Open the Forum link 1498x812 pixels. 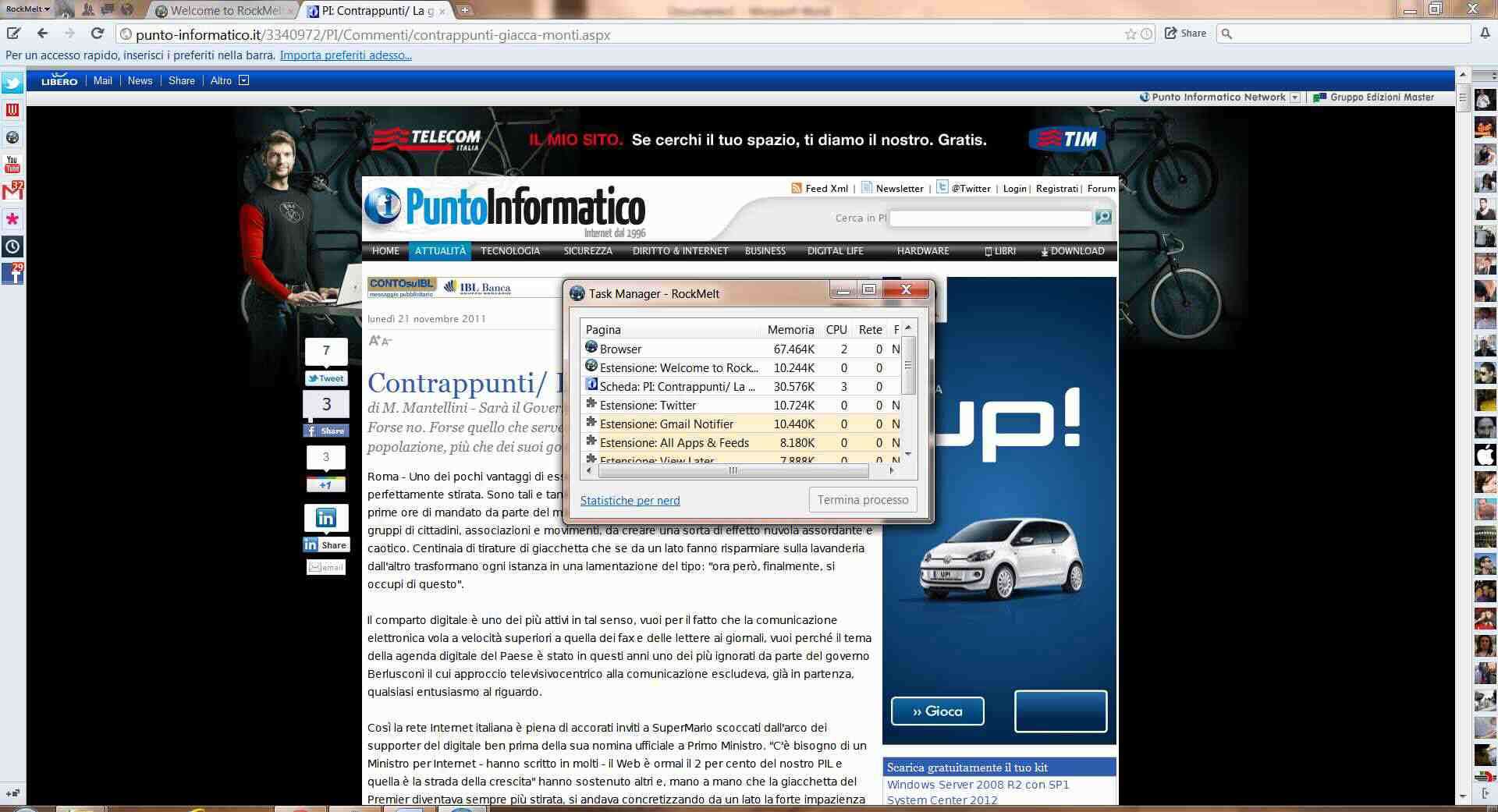point(1101,189)
